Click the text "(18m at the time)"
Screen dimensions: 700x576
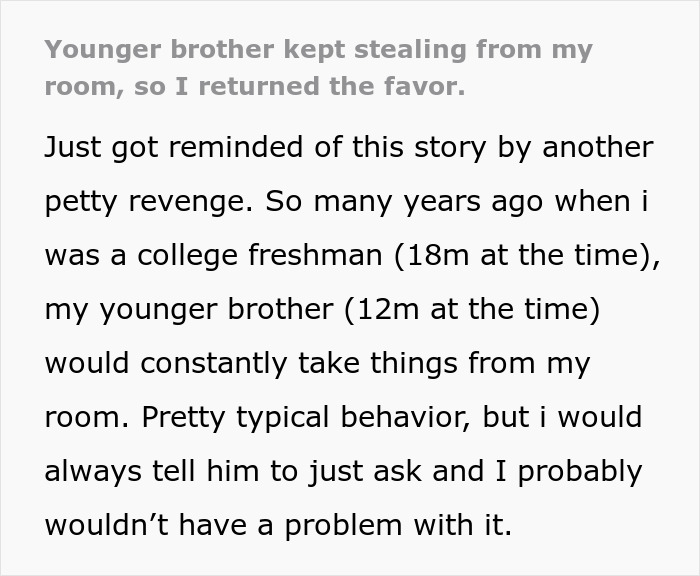pos(523,255)
